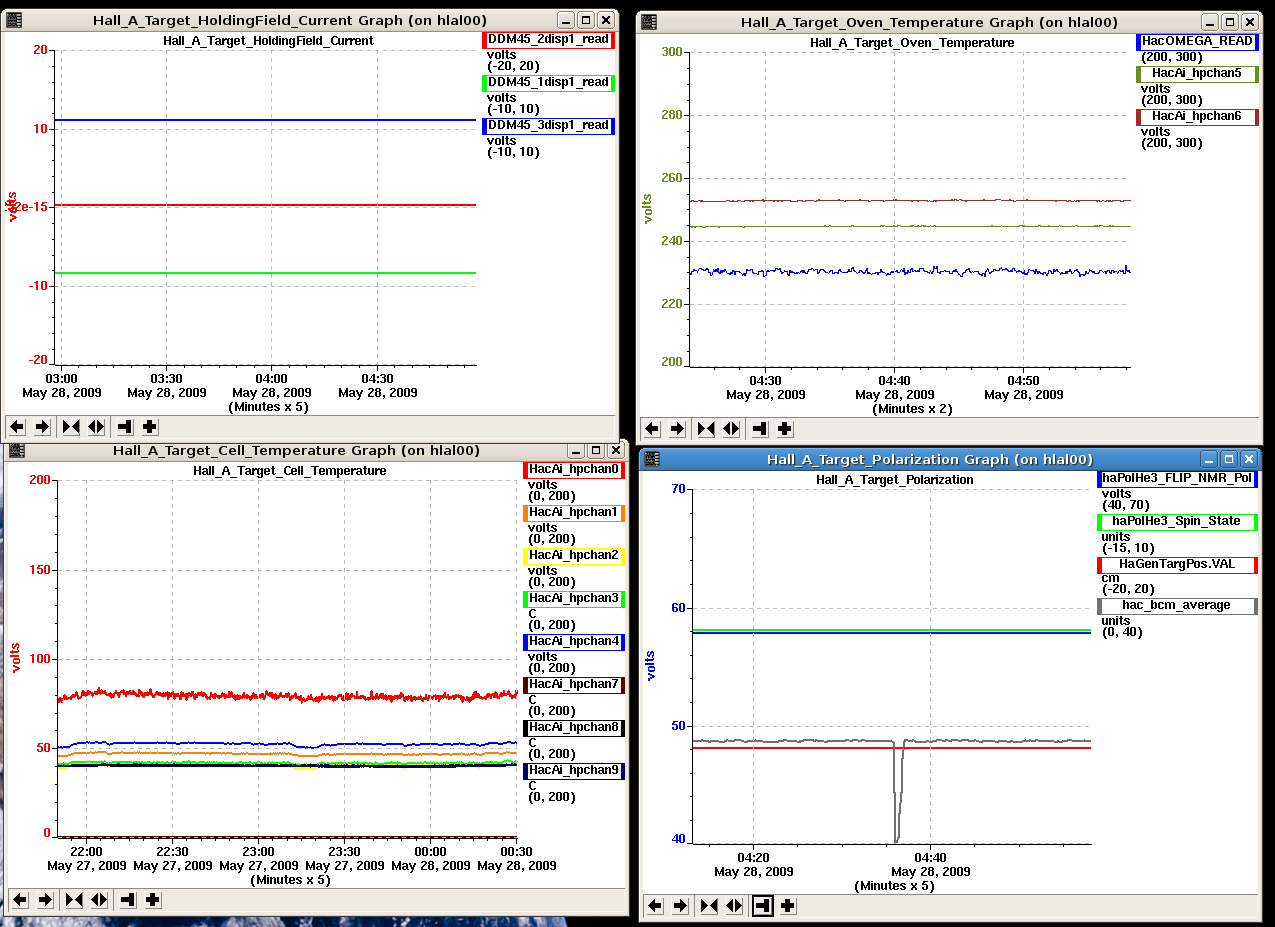
Task: Enable auto-scroll in Cell_Temperature graph
Action: click(127, 900)
